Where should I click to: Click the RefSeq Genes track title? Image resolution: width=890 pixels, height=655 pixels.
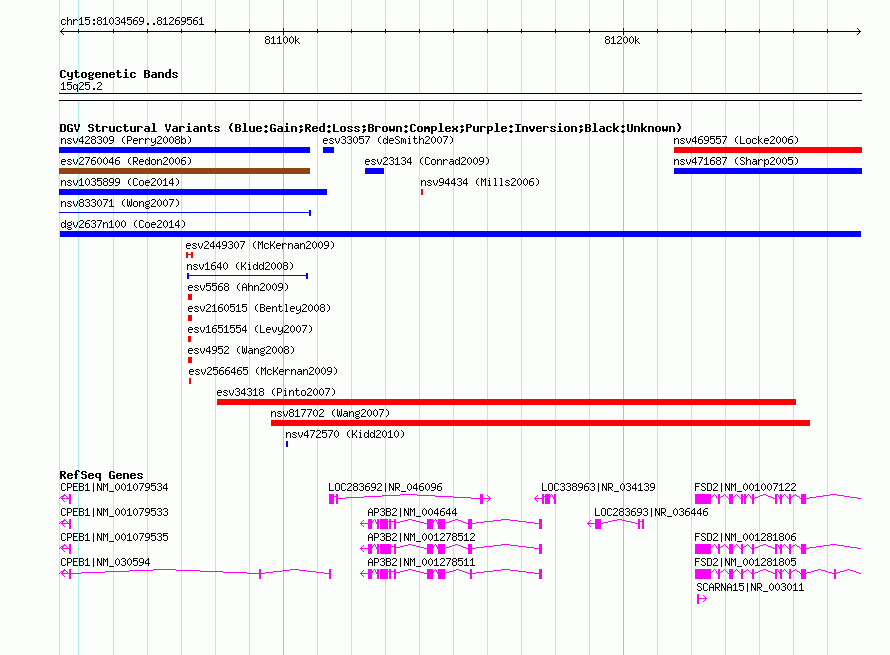point(101,475)
